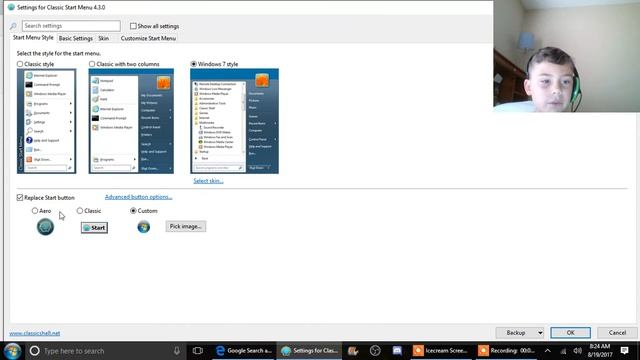
Task: Select the Classic style radio button
Action: (x=20, y=64)
